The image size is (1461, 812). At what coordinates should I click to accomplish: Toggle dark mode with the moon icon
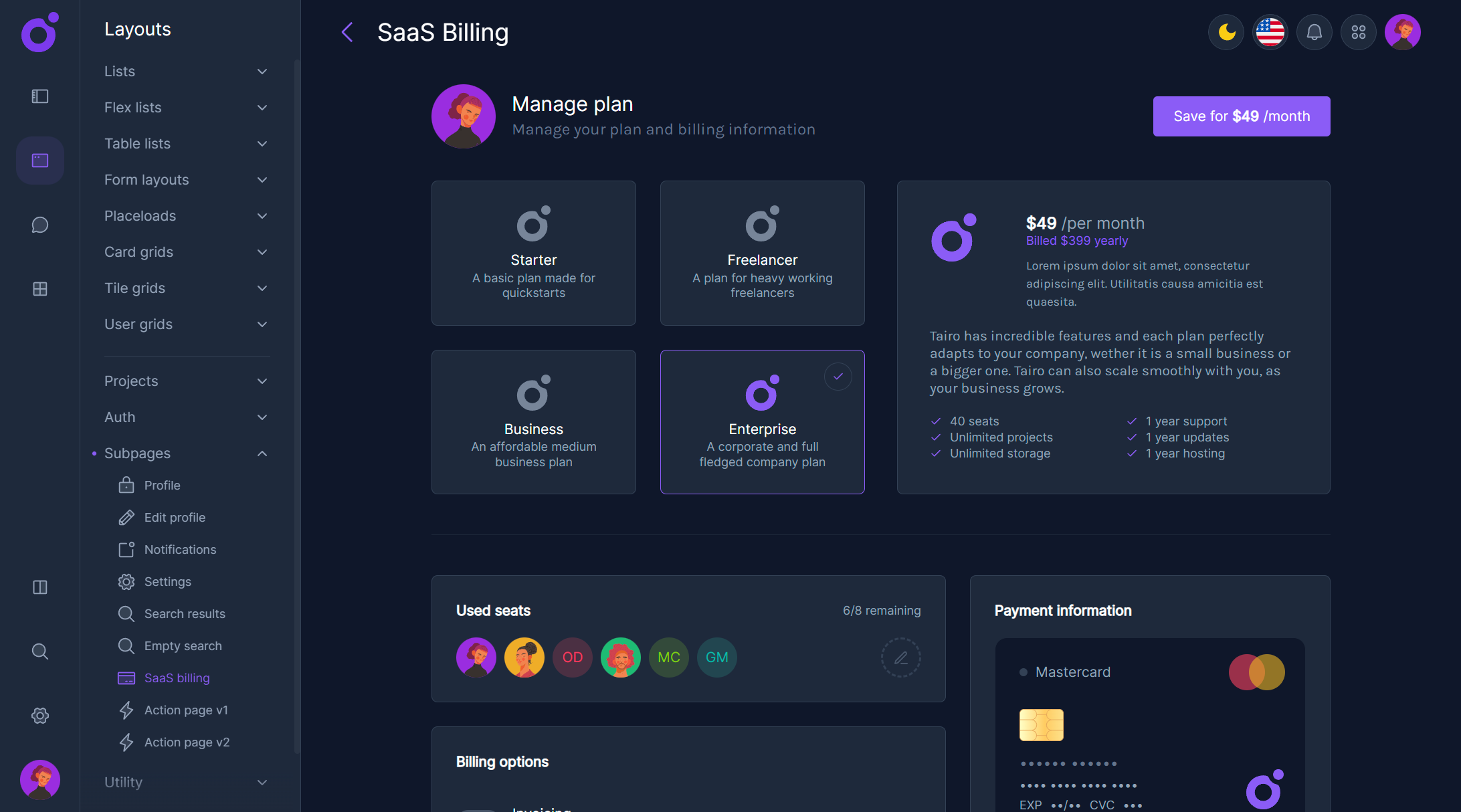1226,31
